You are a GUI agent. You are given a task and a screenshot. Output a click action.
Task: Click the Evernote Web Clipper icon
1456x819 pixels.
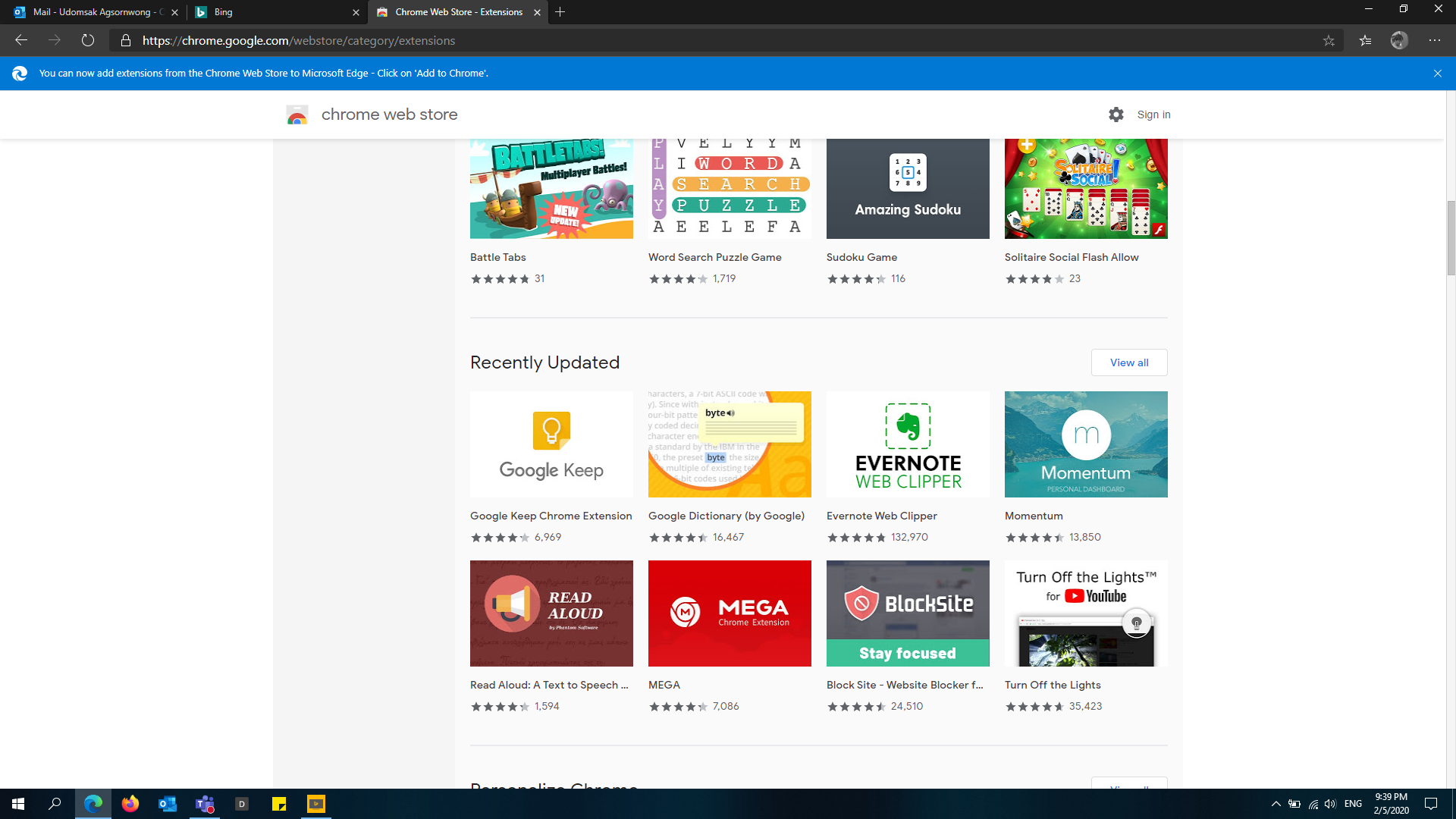(908, 444)
